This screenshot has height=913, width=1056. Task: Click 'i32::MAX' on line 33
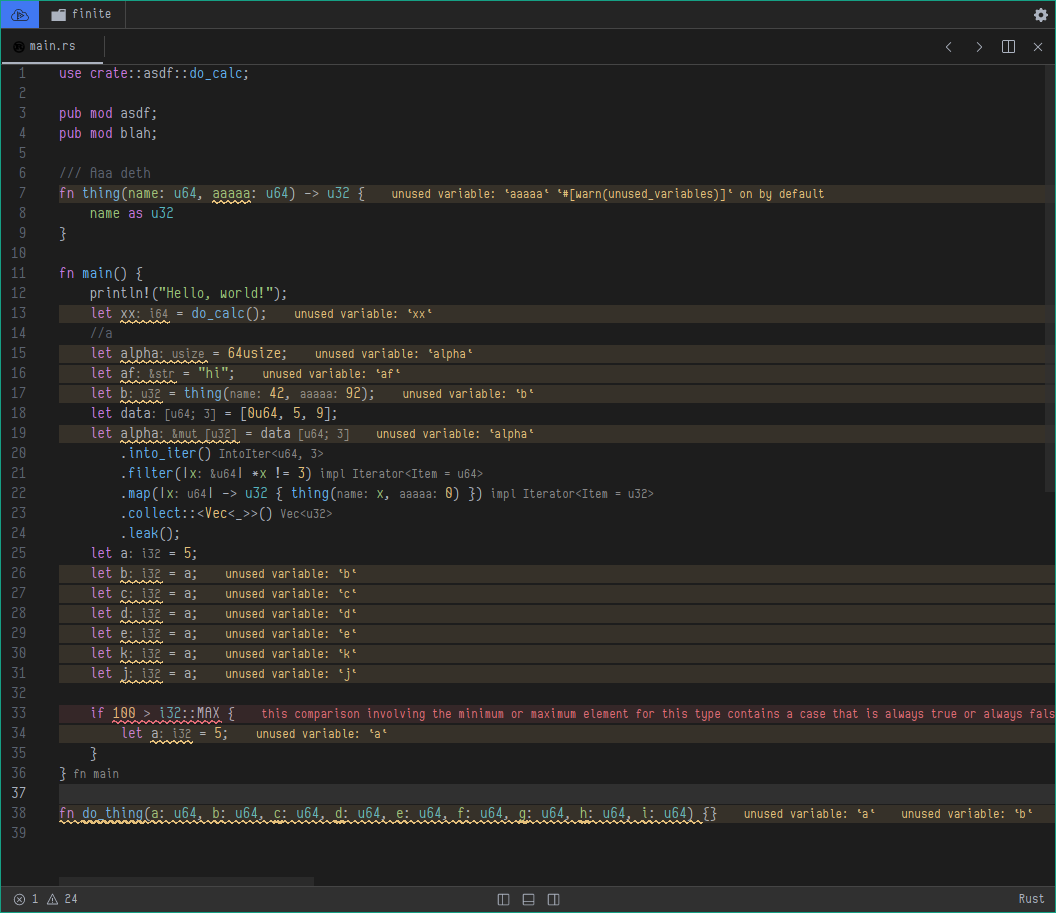(189, 713)
